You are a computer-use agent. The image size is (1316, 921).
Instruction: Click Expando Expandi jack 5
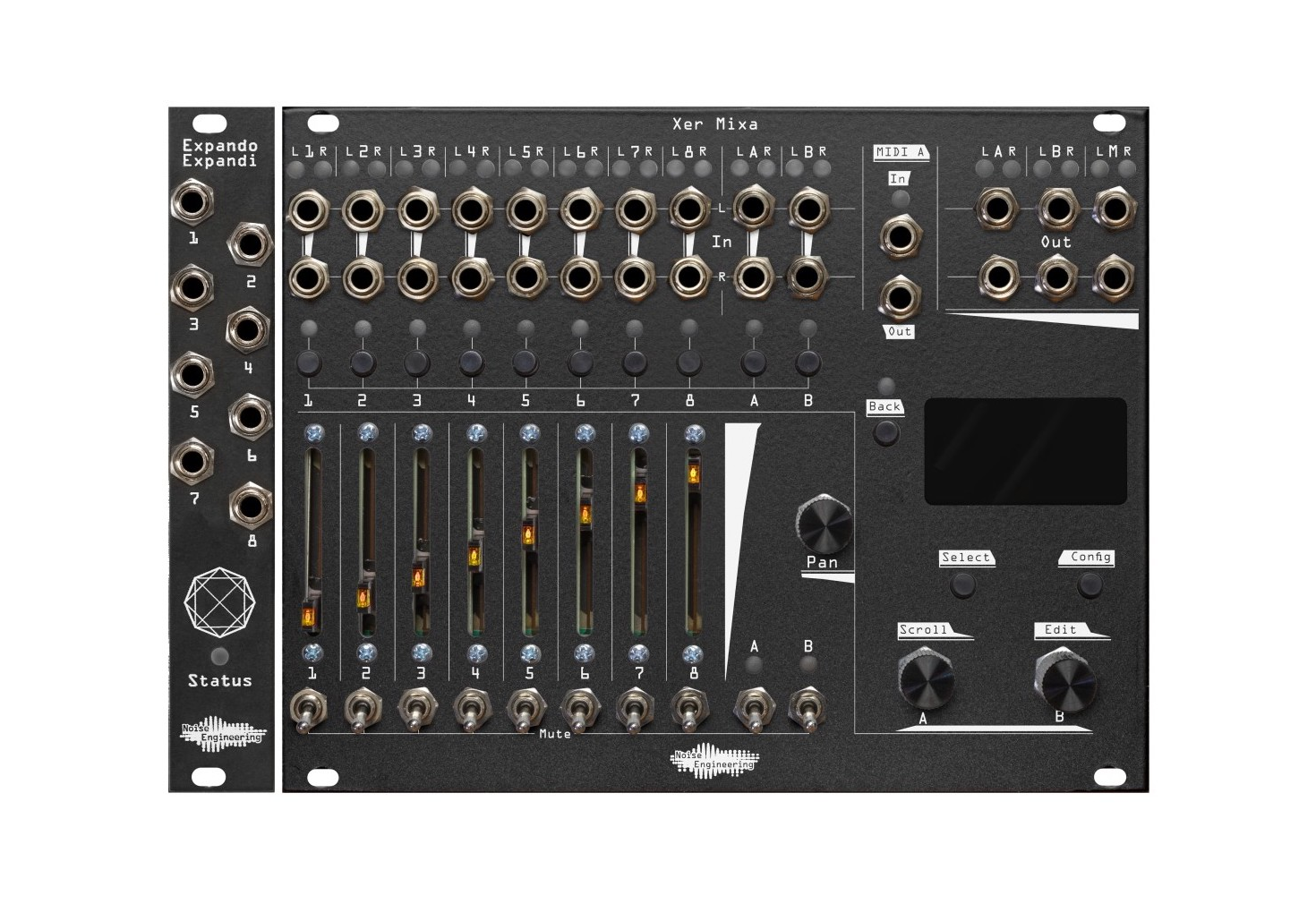pos(192,375)
